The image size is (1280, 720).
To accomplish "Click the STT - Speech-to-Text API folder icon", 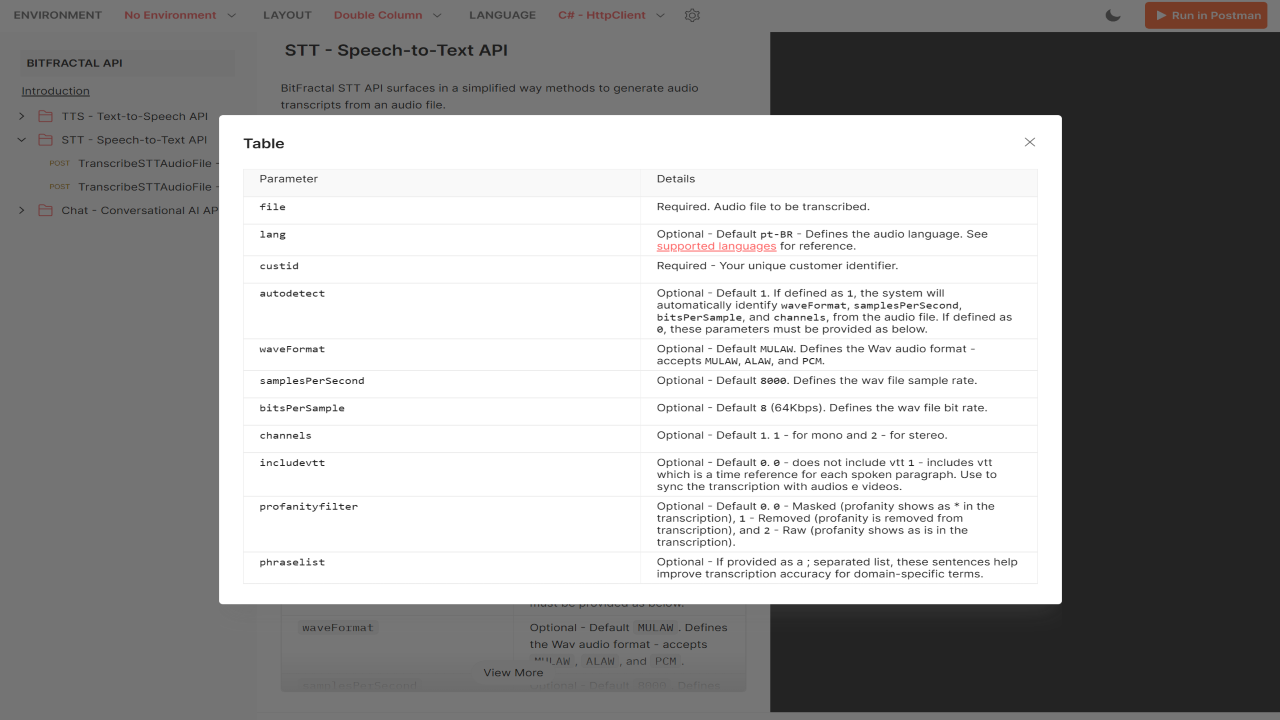I will point(45,140).
